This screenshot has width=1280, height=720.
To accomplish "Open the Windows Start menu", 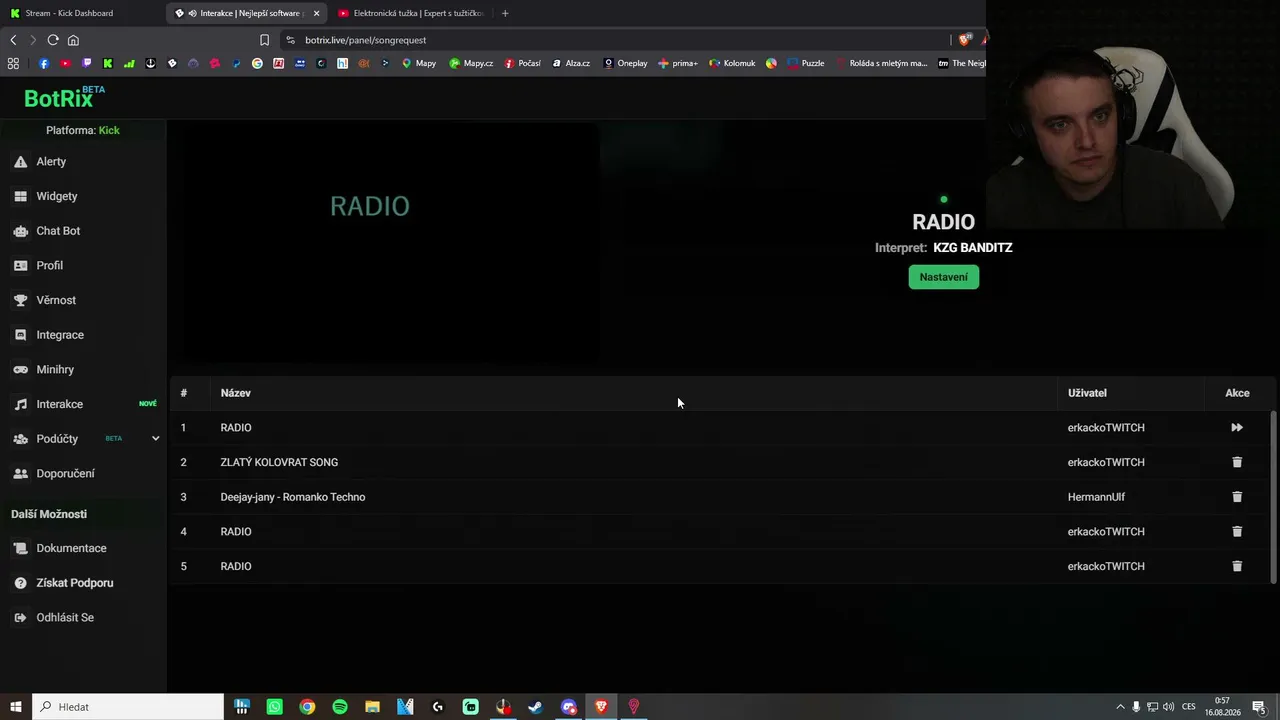I will pos(16,707).
